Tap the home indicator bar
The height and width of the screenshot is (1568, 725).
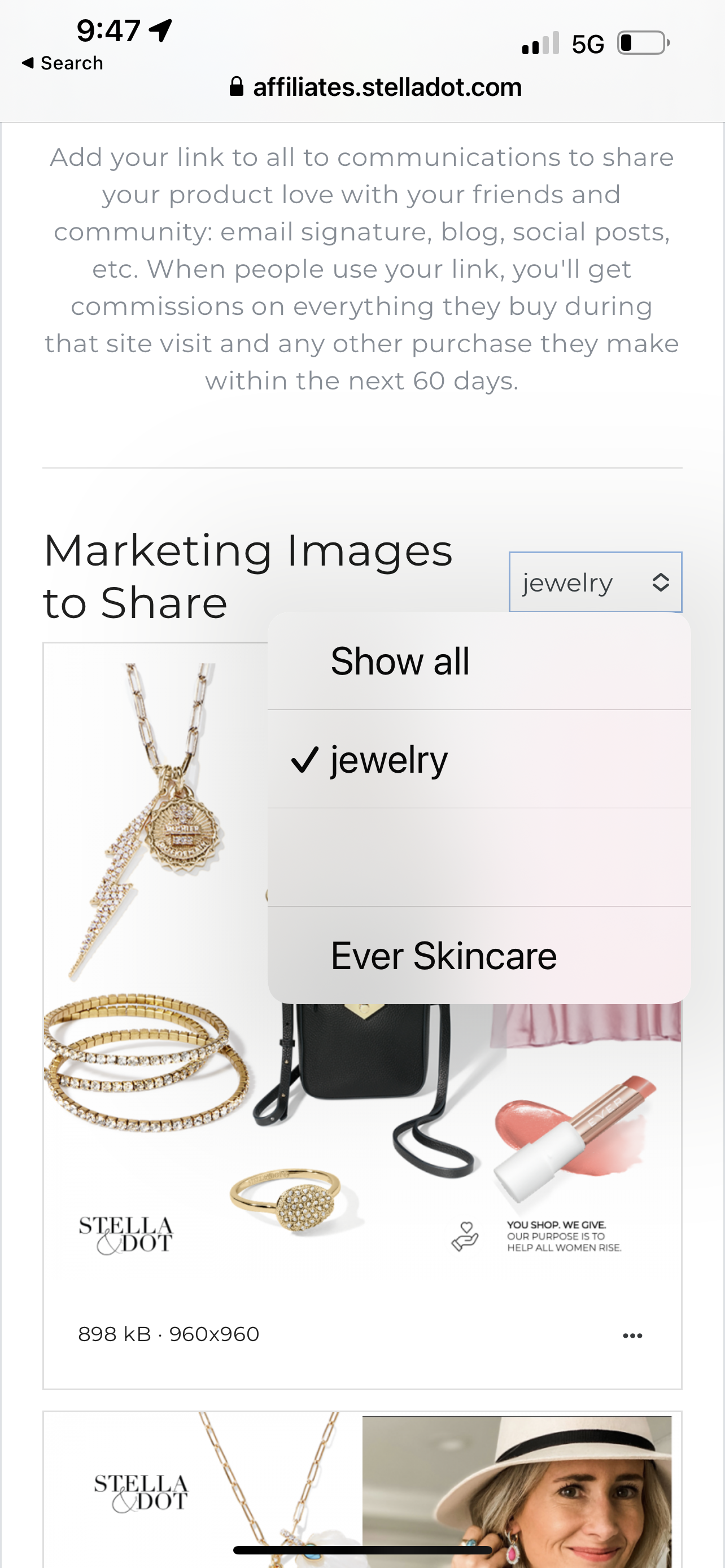click(x=362, y=1550)
